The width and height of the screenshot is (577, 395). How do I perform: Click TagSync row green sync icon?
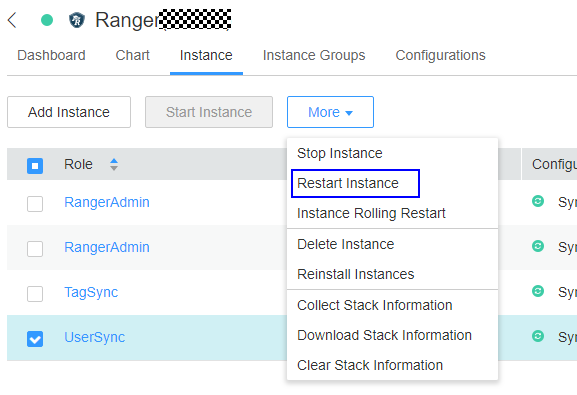click(538, 291)
